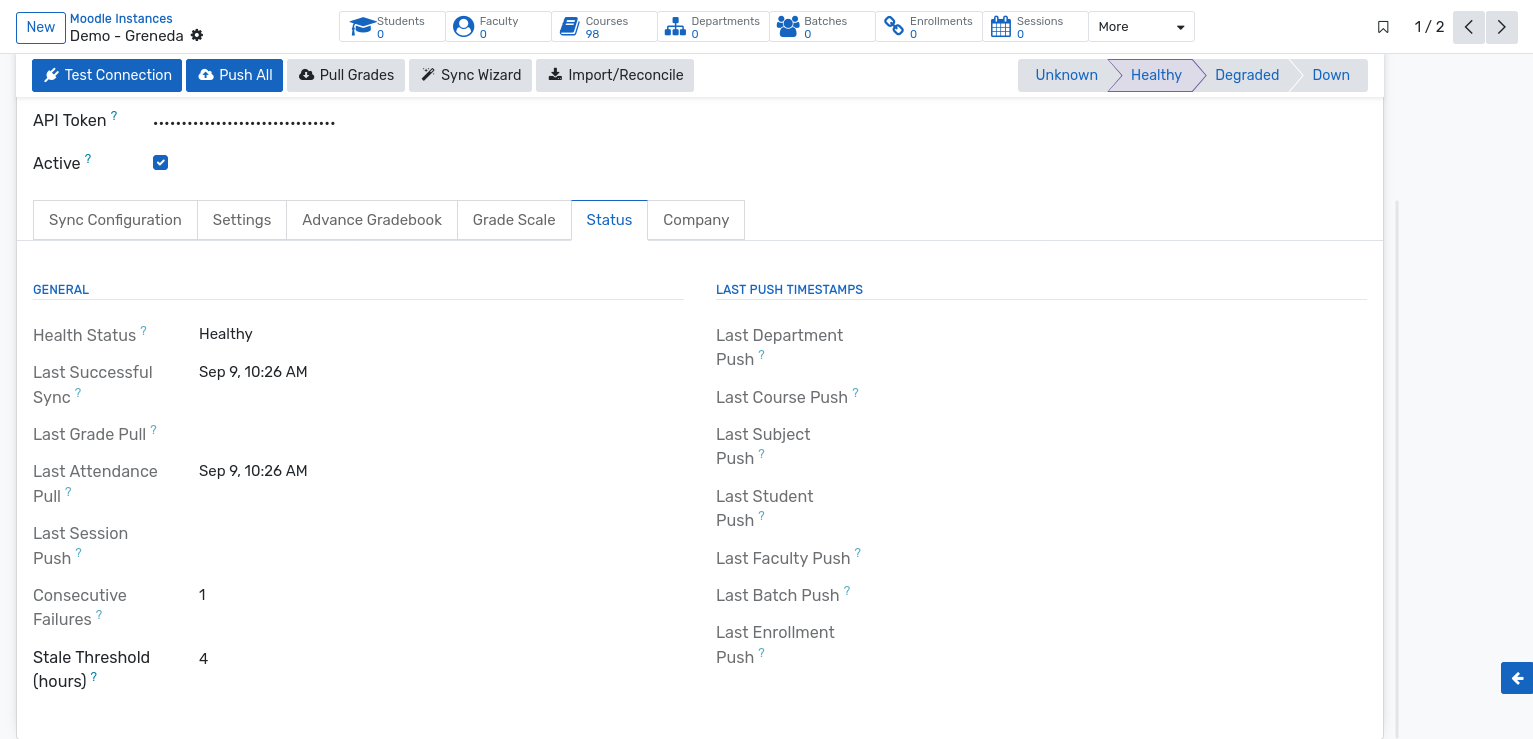1533x739 pixels.
Task: Open the Departments stat button
Action: (713, 27)
